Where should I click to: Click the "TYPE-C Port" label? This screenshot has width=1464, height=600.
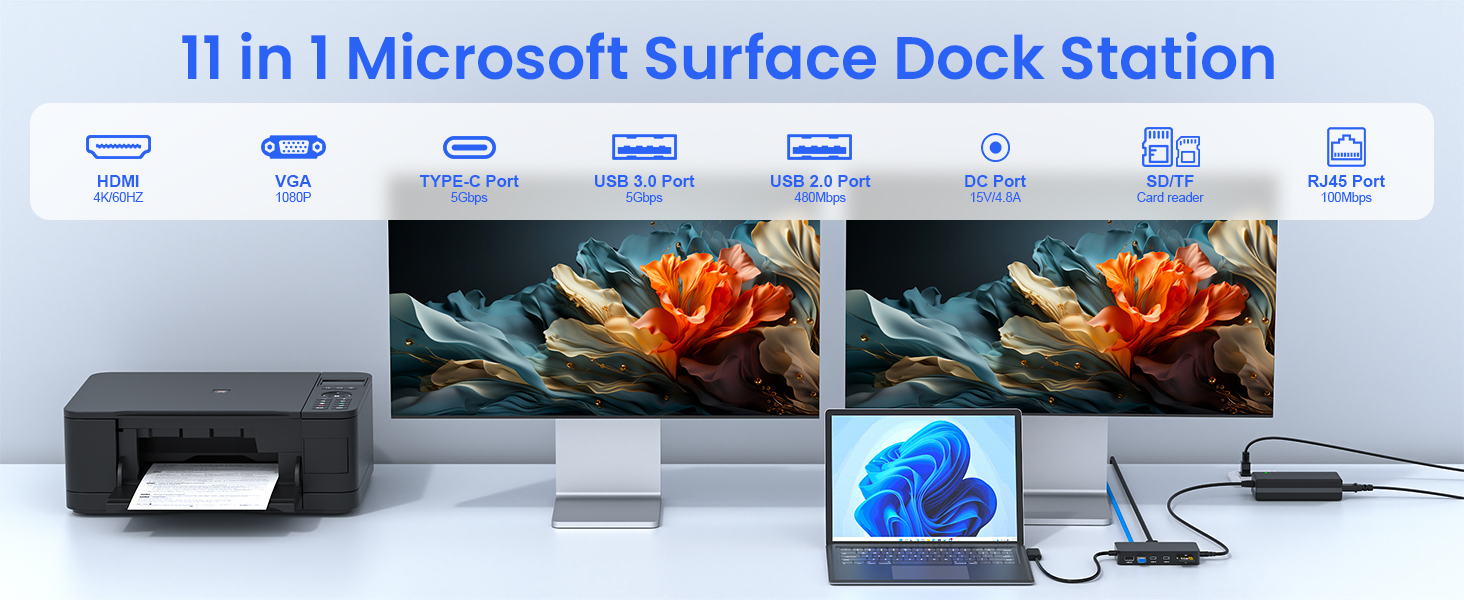pos(469,182)
